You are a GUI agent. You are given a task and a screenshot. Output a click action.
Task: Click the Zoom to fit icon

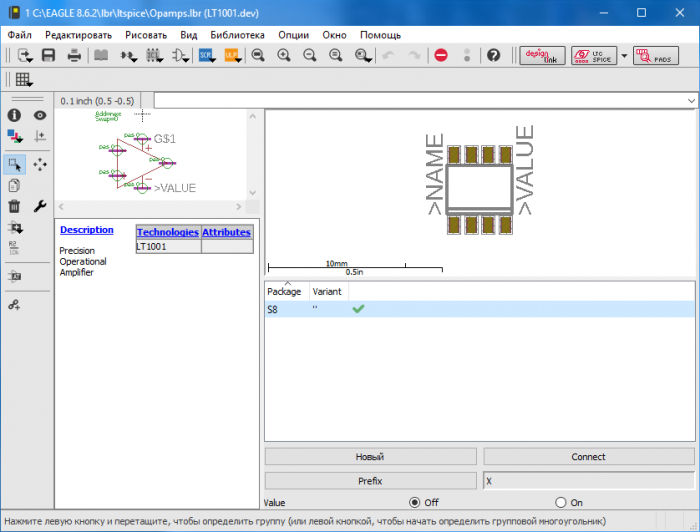point(258,56)
